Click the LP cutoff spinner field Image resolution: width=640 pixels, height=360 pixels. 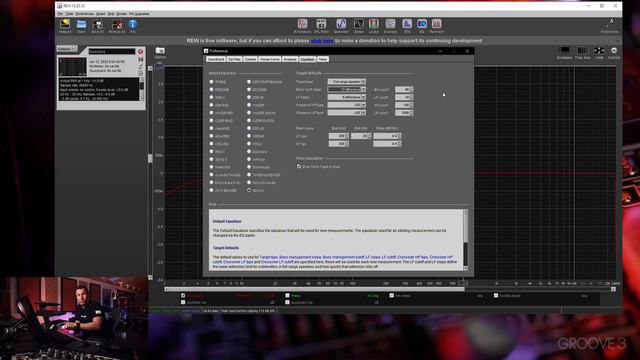click(404, 113)
